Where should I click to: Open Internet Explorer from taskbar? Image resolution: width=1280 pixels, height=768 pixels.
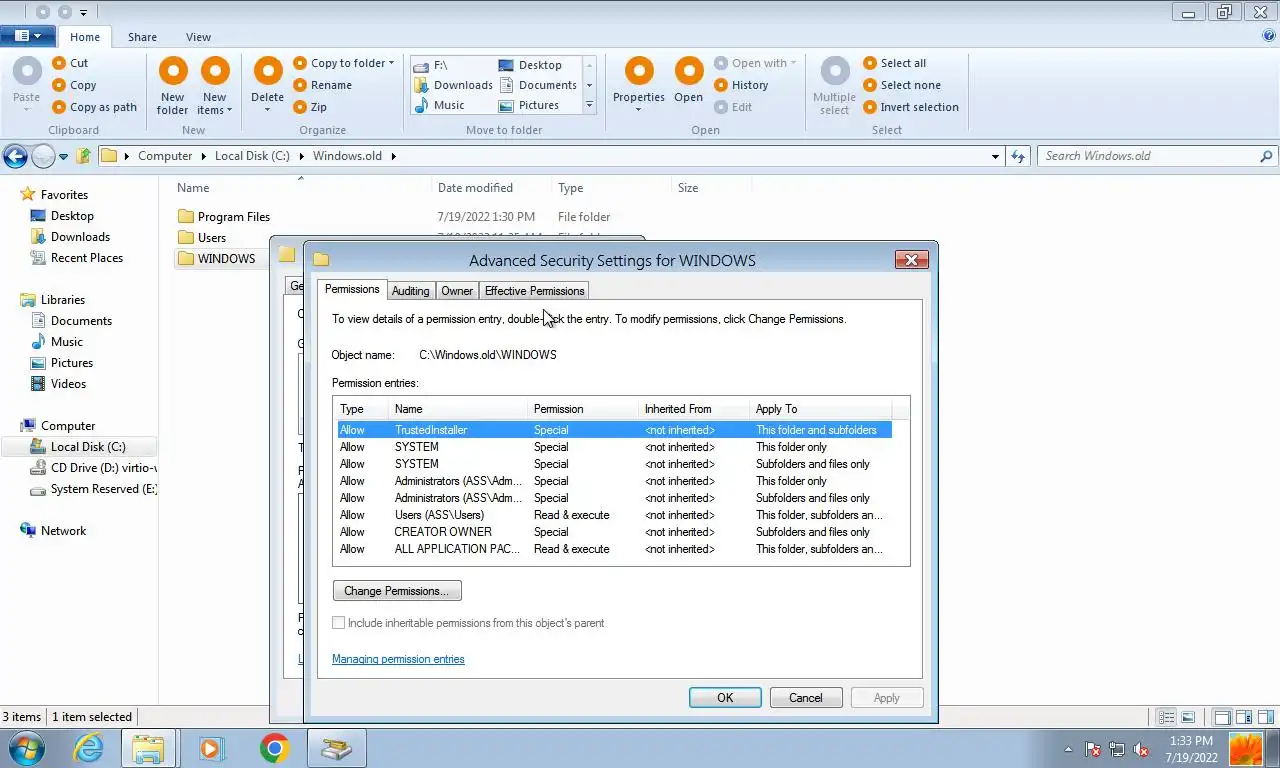pyautogui.click(x=88, y=748)
